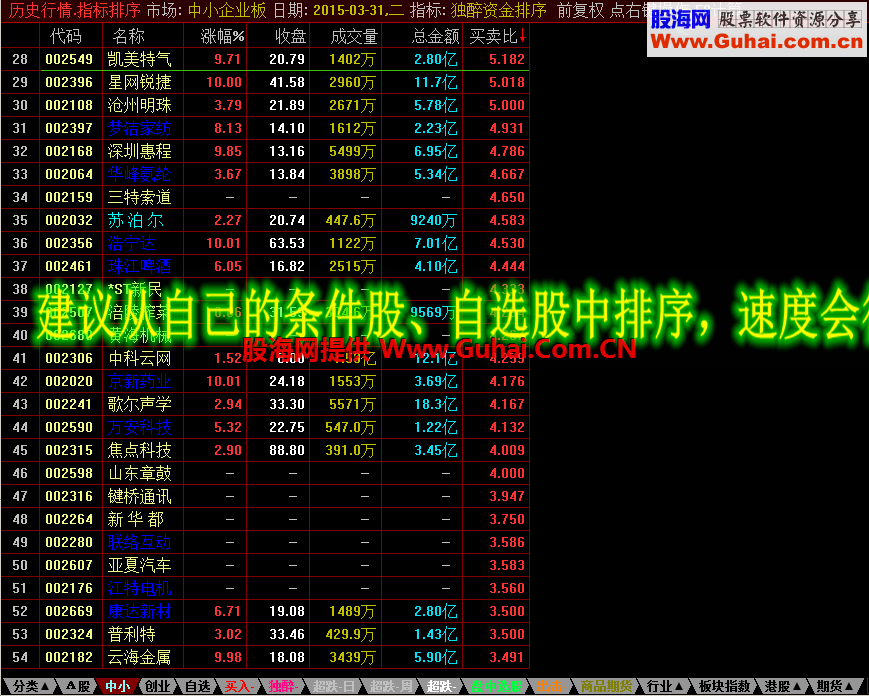
Task: Click rank number 54 row header
Action: 20,657
